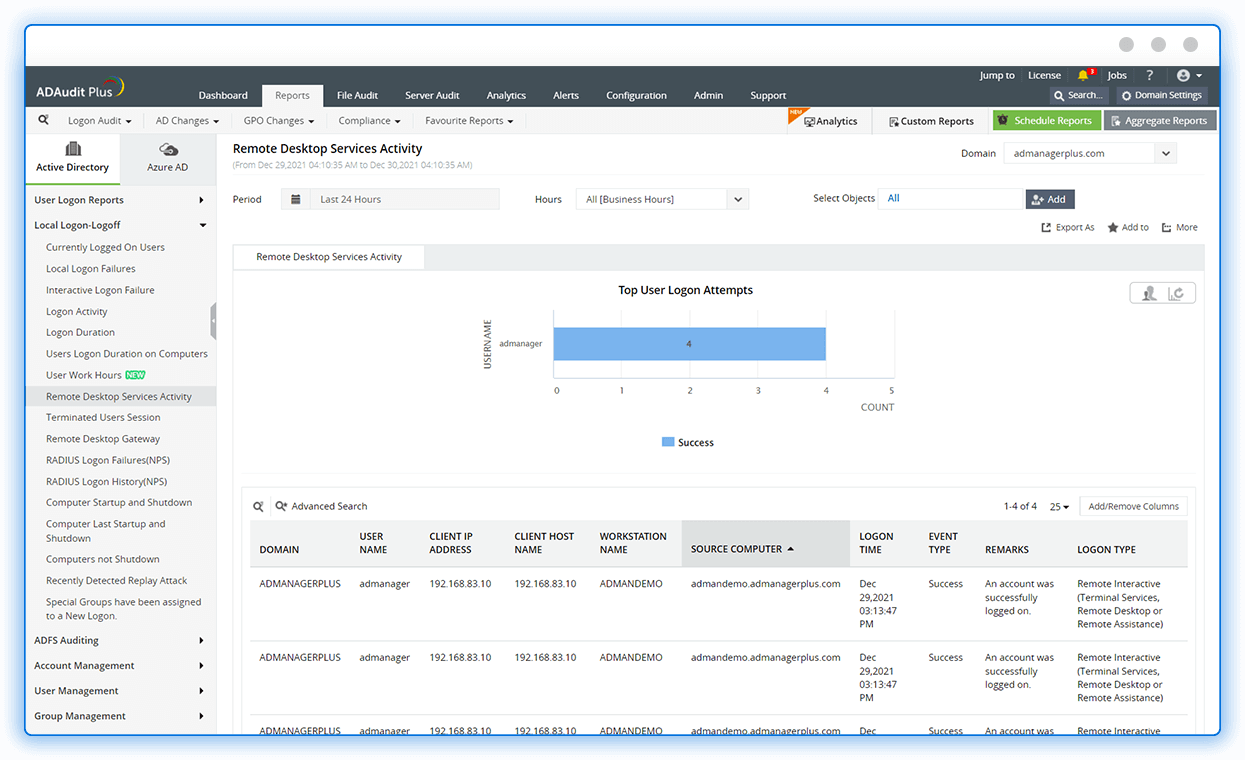Click the Period Last 24 Hours field
1245x760 pixels.
coord(404,199)
